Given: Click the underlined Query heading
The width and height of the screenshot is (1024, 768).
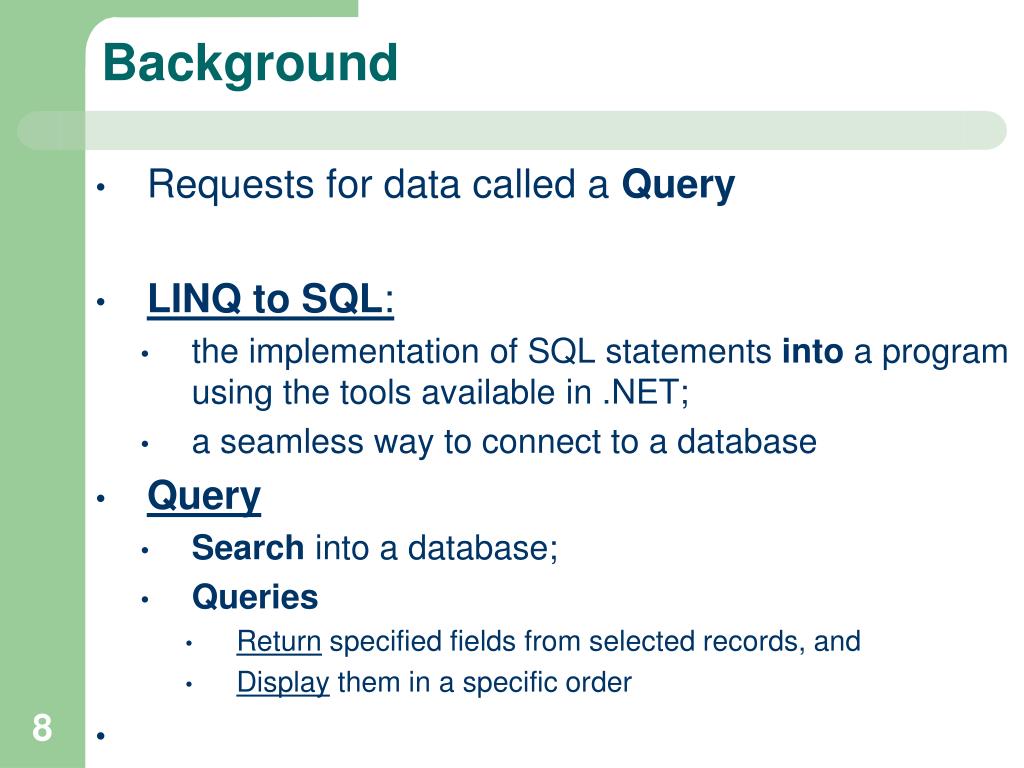Looking at the screenshot, I should [204, 498].
